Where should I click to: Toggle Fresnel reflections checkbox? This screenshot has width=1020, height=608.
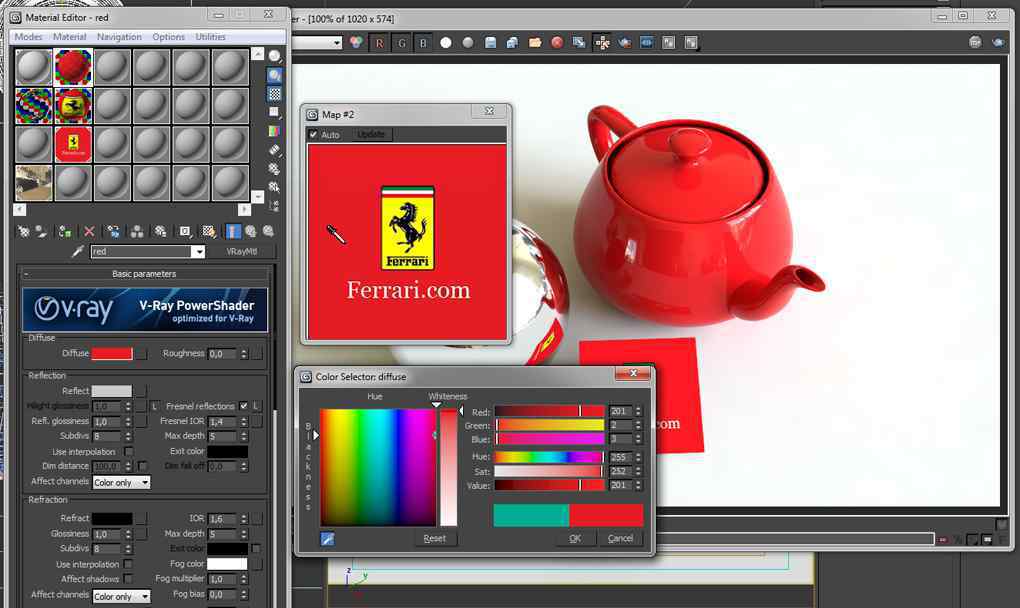click(x=244, y=406)
